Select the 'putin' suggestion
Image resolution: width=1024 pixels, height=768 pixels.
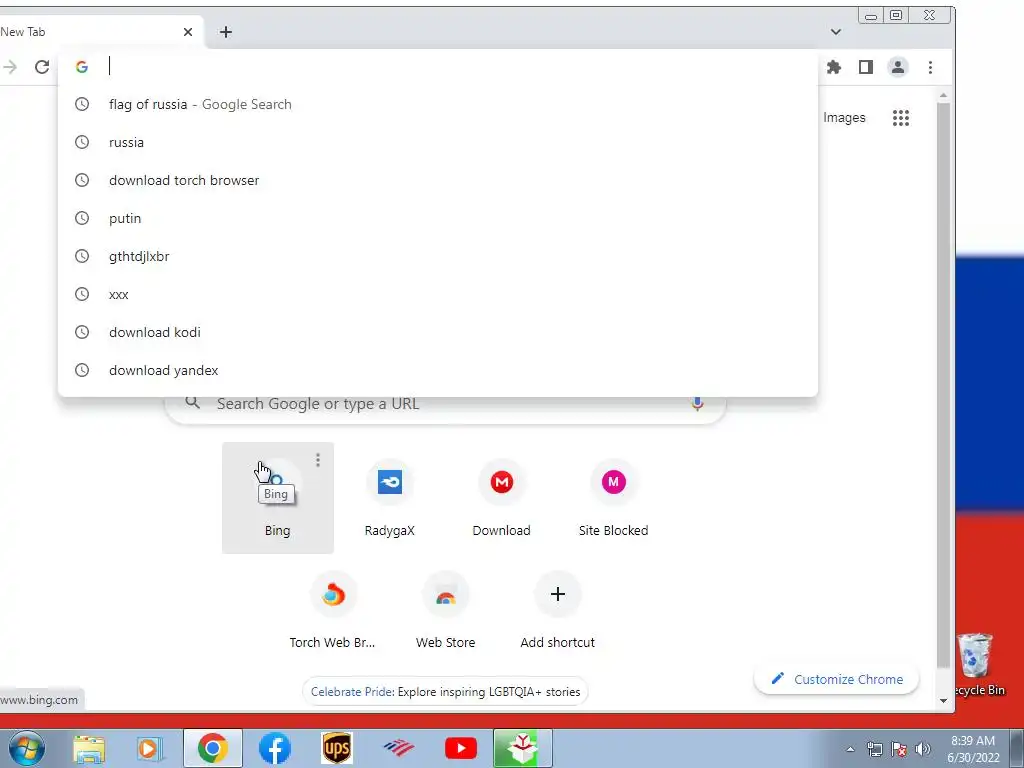(x=438, y=218)
